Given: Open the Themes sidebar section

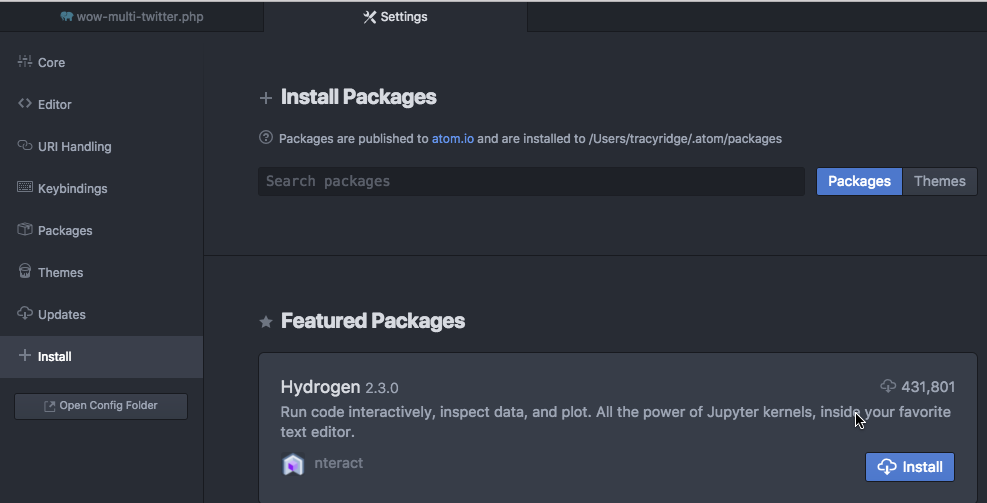Looking at the screenshot, I should click(x=101, y=273).
